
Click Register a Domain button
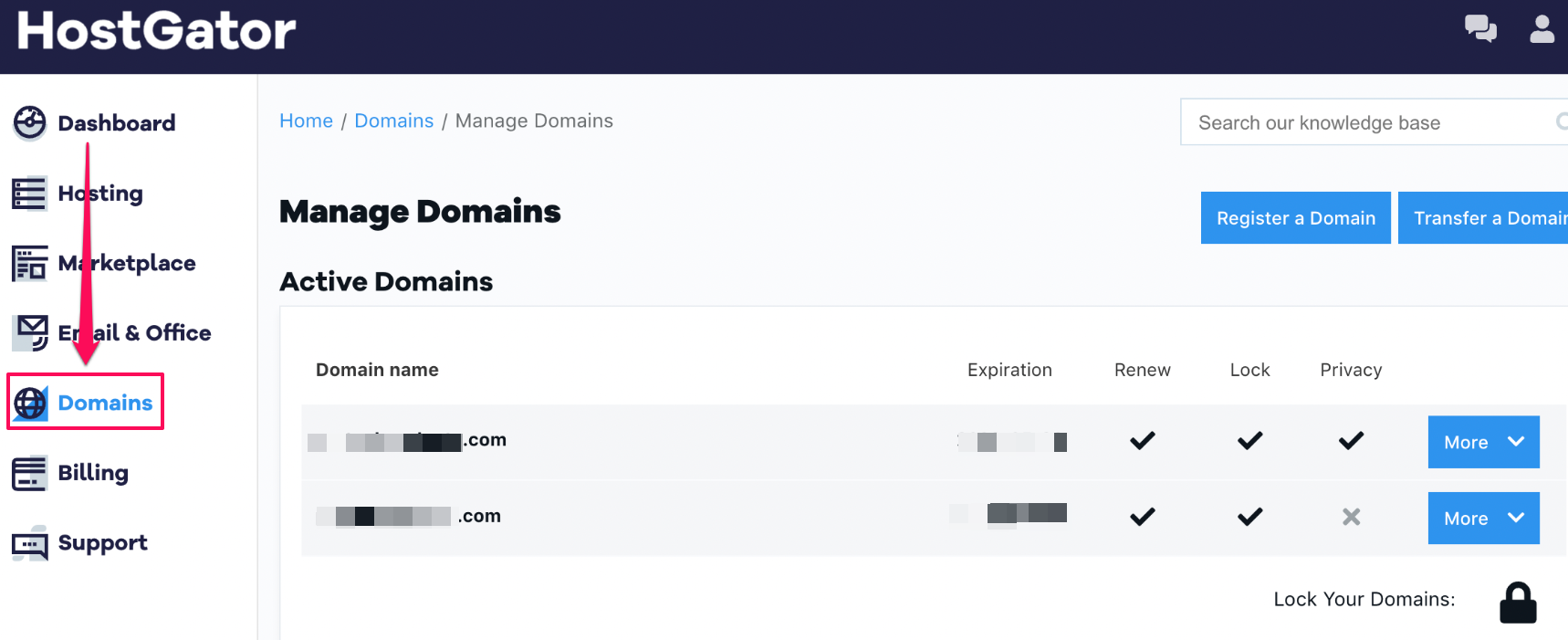click(x=1296, y=218)
